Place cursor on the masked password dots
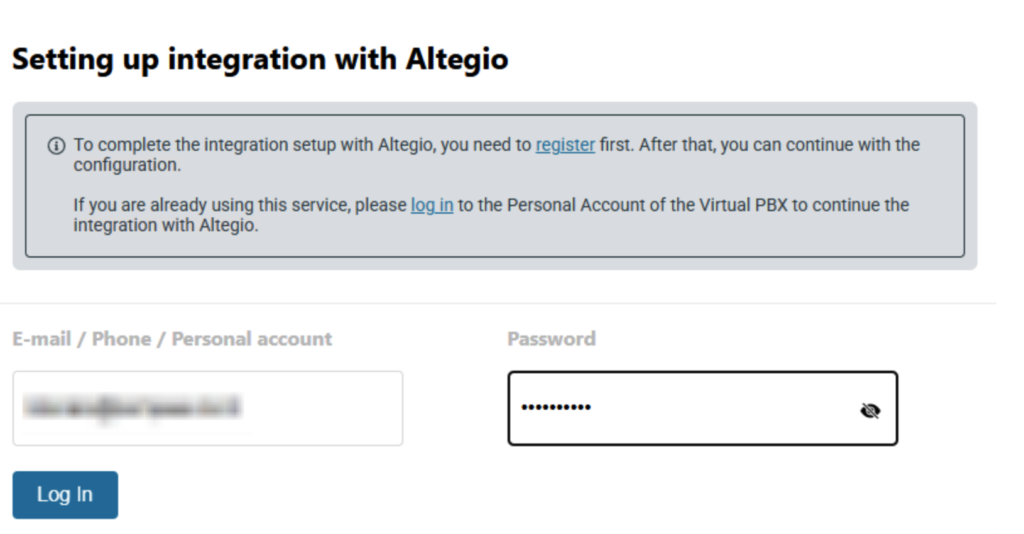Viewport: 1024px width, 534px height. click(x=556, y=408)
